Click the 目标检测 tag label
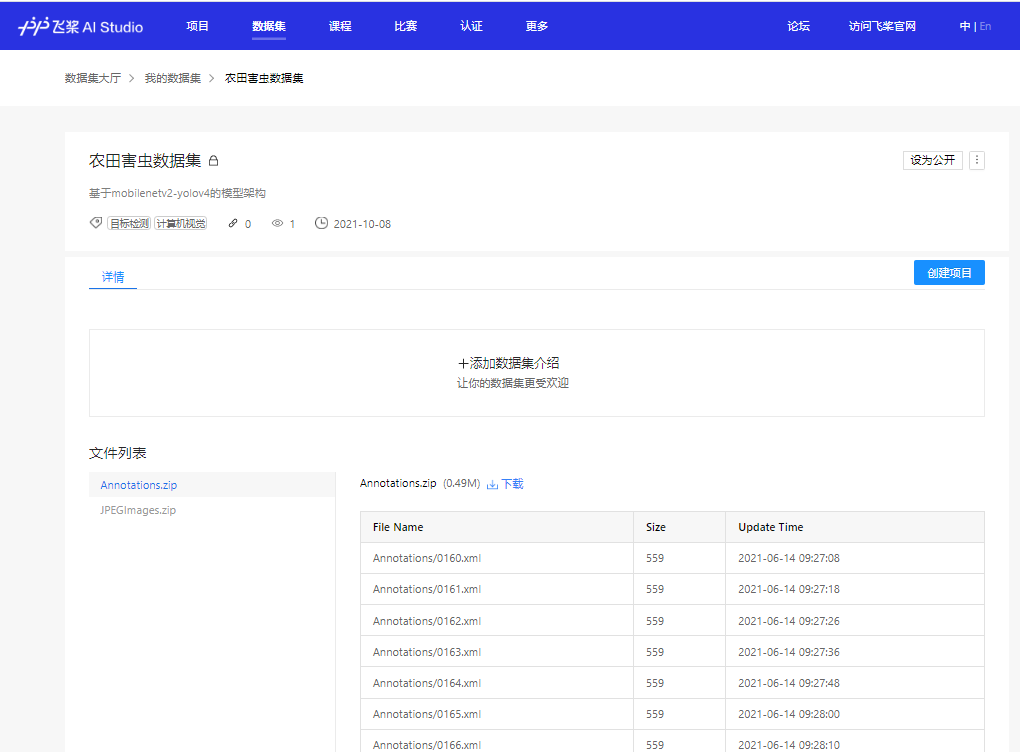Viewport: 1020px width, 752px height. pyautogui.click(x=129, y=223)
